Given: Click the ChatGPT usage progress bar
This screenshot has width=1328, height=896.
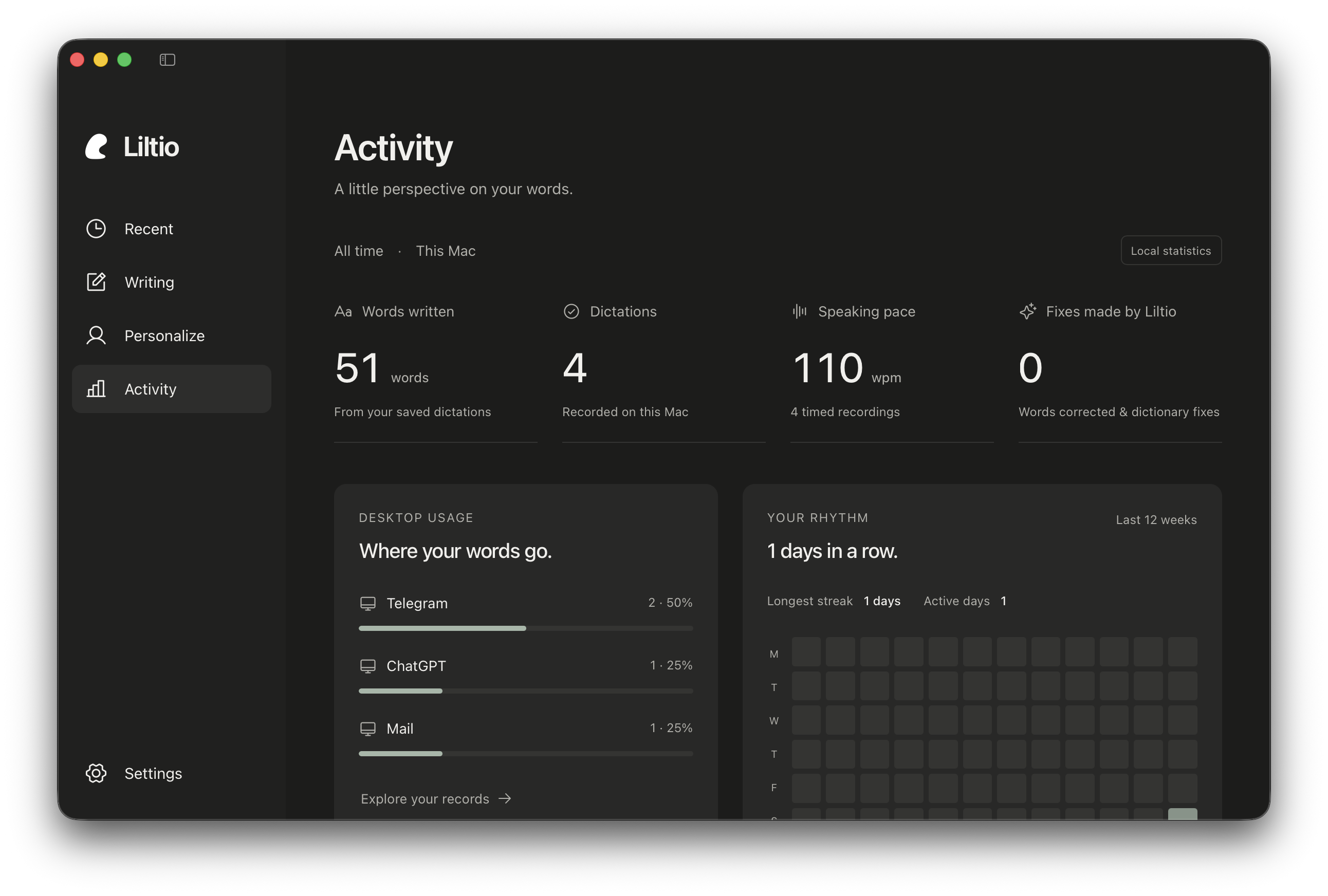Looking at the screenshot, I should (526, 691).
